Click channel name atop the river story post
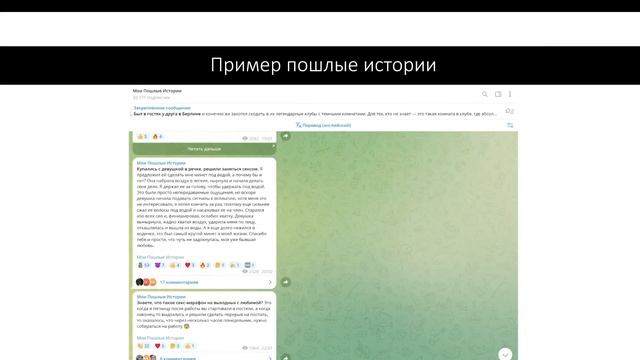640x360 pixels. point(161,163)
